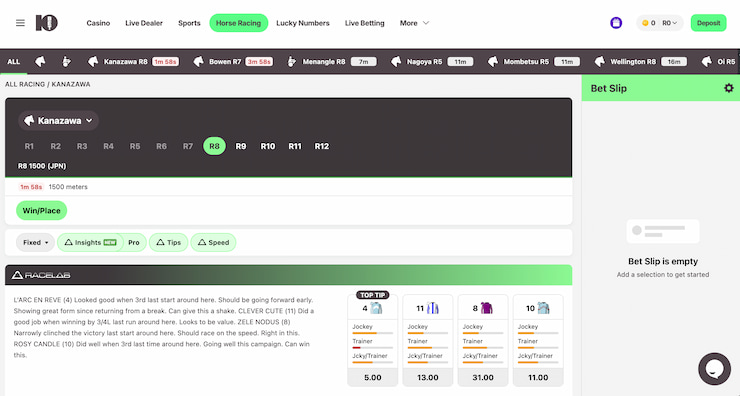Go to Live Betting
This screenshot has width=740, height=396.
point(364,23)
